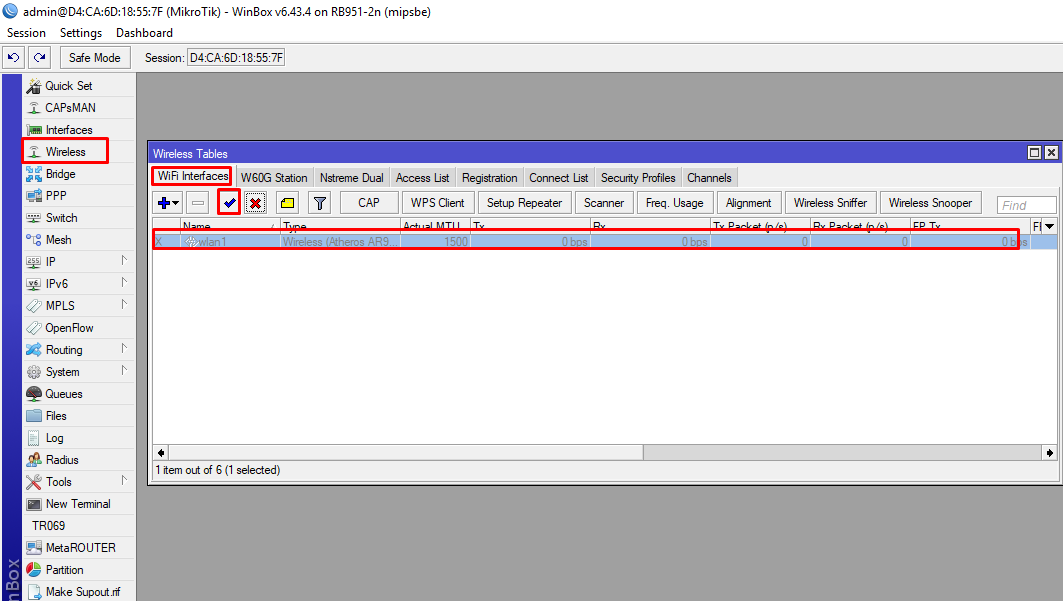Open PPP in the sidebar
The height and width of the screenshot is (601, 1063).
pos(79,196)
